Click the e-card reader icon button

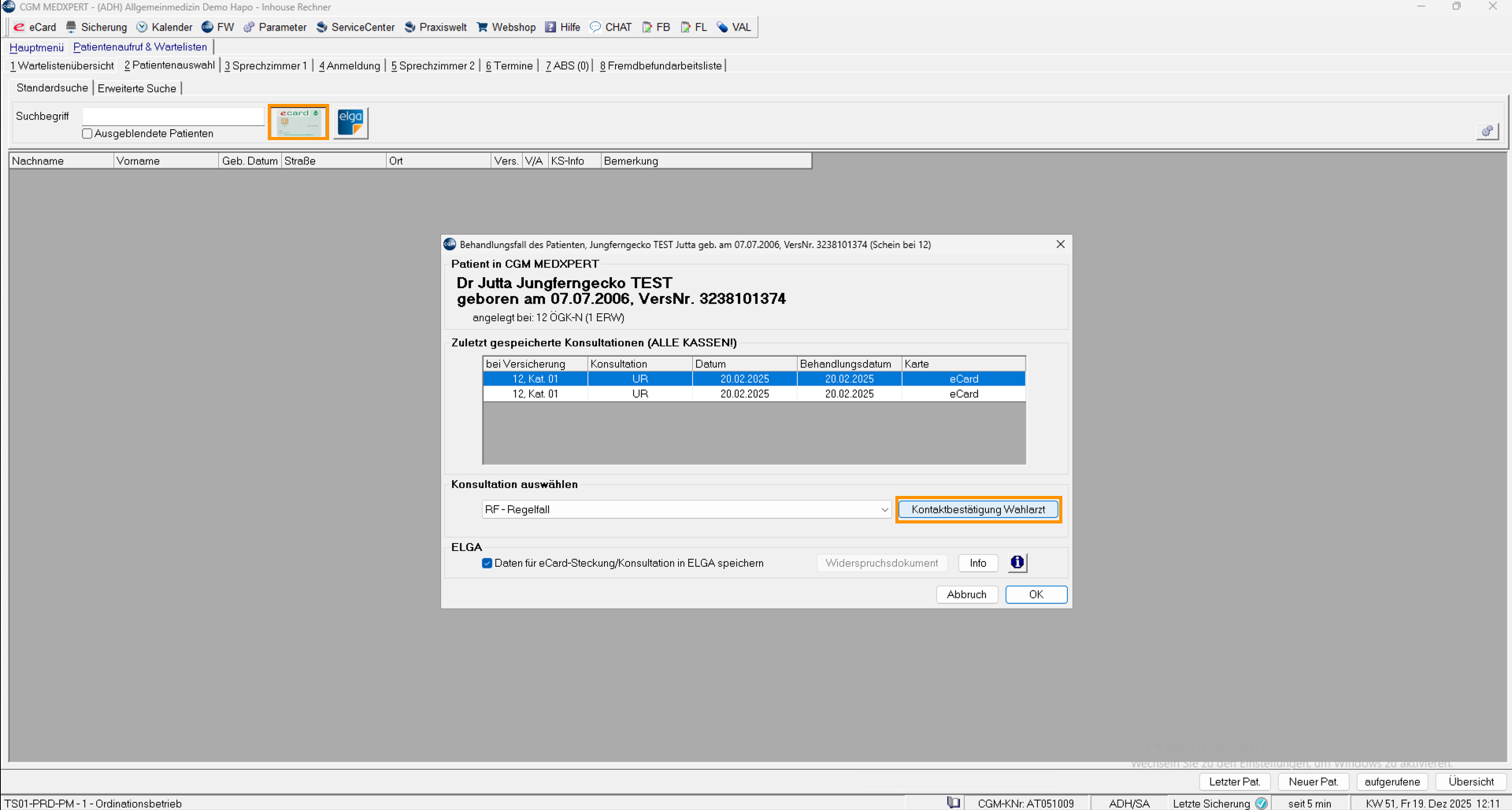tap(298, 122)
